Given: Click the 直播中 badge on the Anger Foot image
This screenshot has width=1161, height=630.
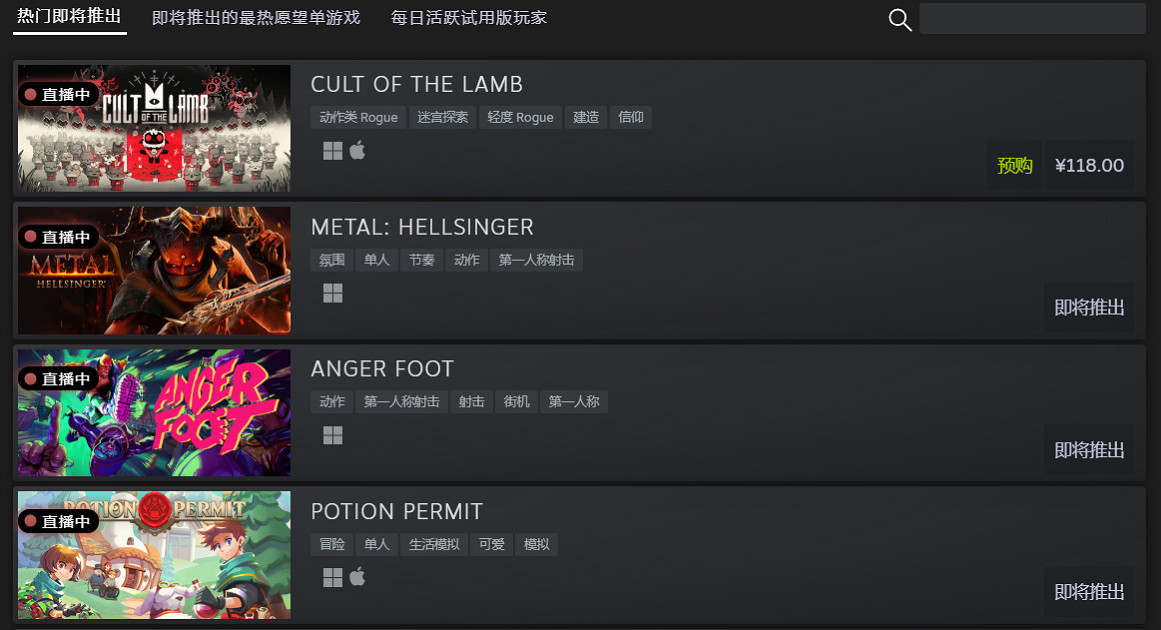Looking at the screenshot, I should 58,379.
